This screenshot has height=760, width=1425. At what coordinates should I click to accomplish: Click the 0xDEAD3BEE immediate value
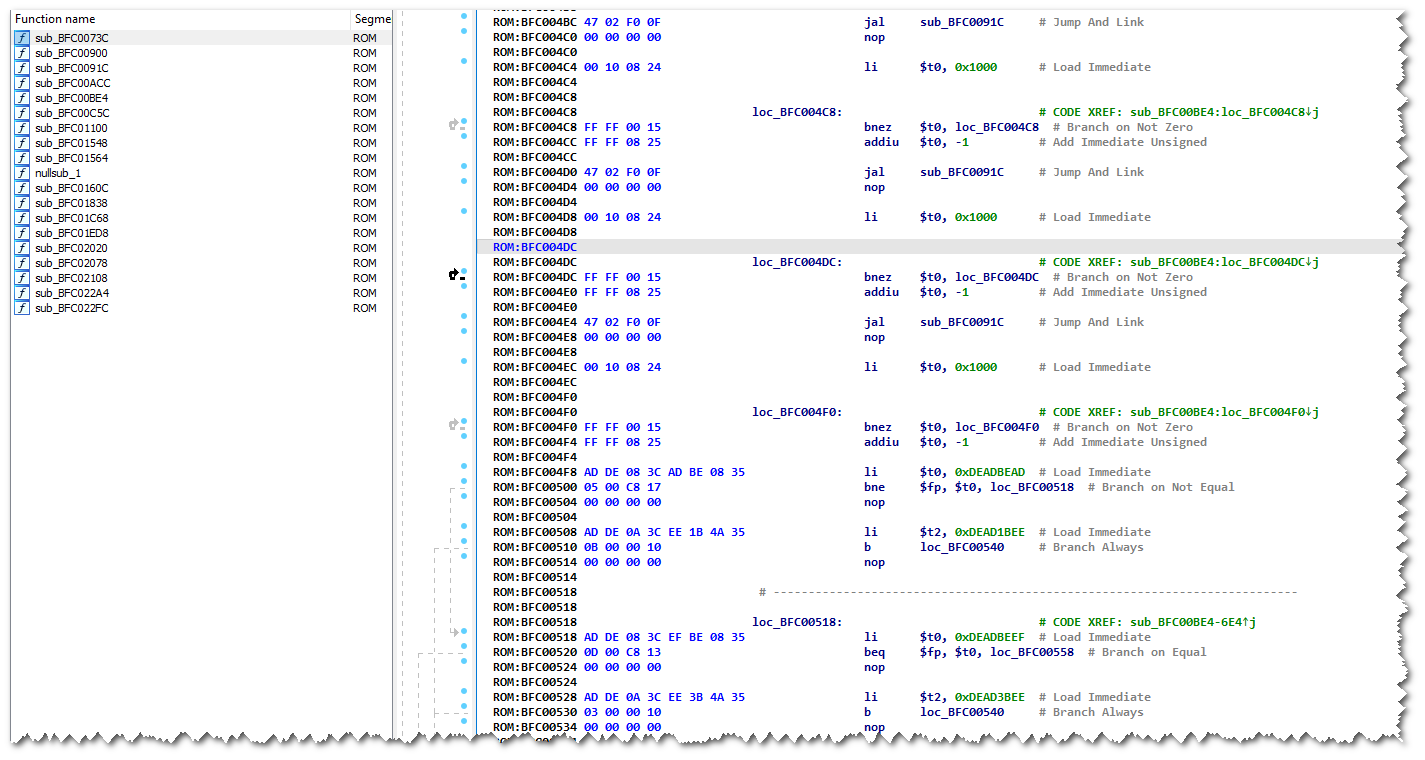tap(990, 697)
